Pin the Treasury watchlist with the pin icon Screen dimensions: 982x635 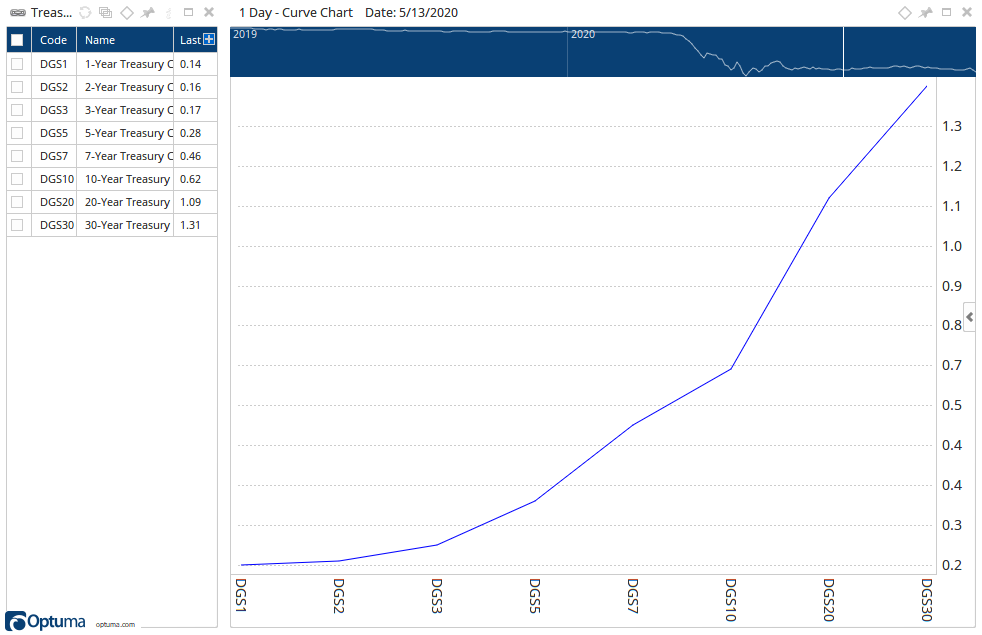tap(148, 12)
